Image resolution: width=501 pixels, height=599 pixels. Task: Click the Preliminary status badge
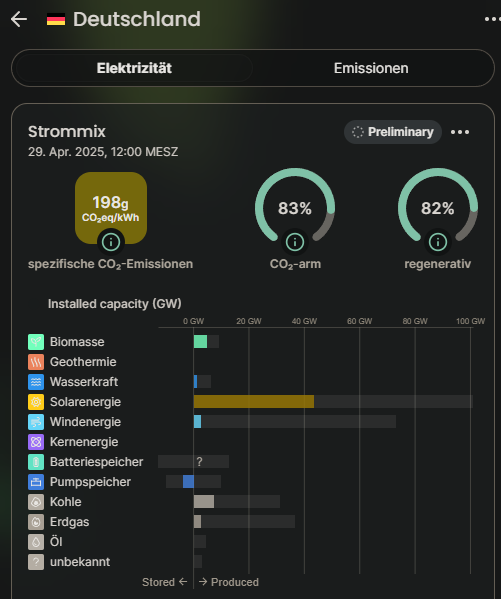coord(393,132)
